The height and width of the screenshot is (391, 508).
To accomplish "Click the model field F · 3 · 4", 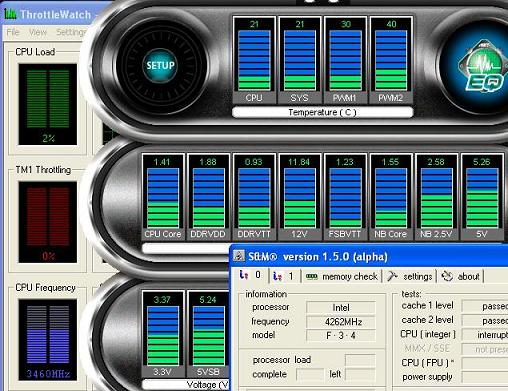I will click(341, 335).
